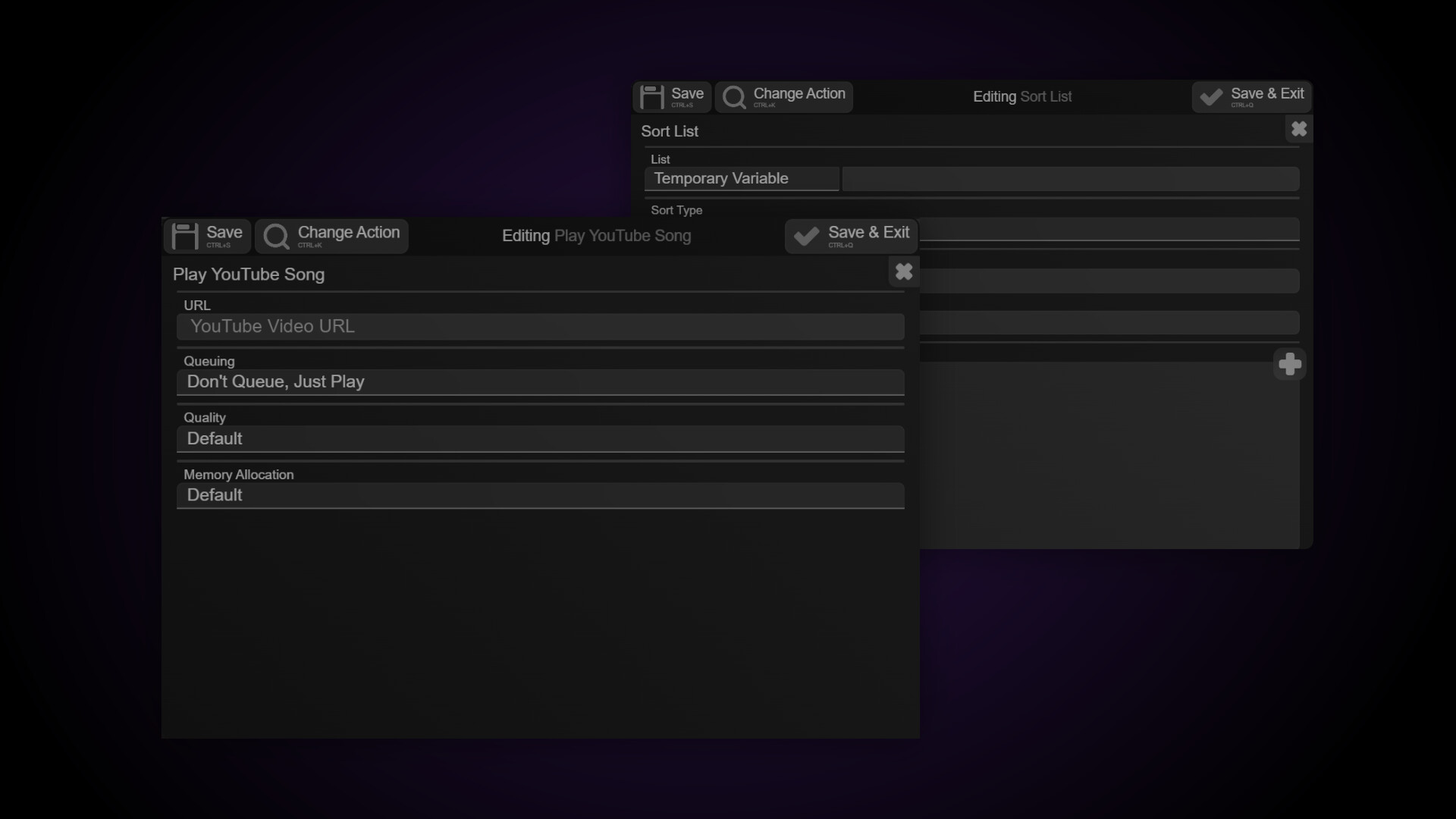Screen dimensions: 1456x819
Task: Open the Sort Type selector in Sort List
Action: point(1107,229)
